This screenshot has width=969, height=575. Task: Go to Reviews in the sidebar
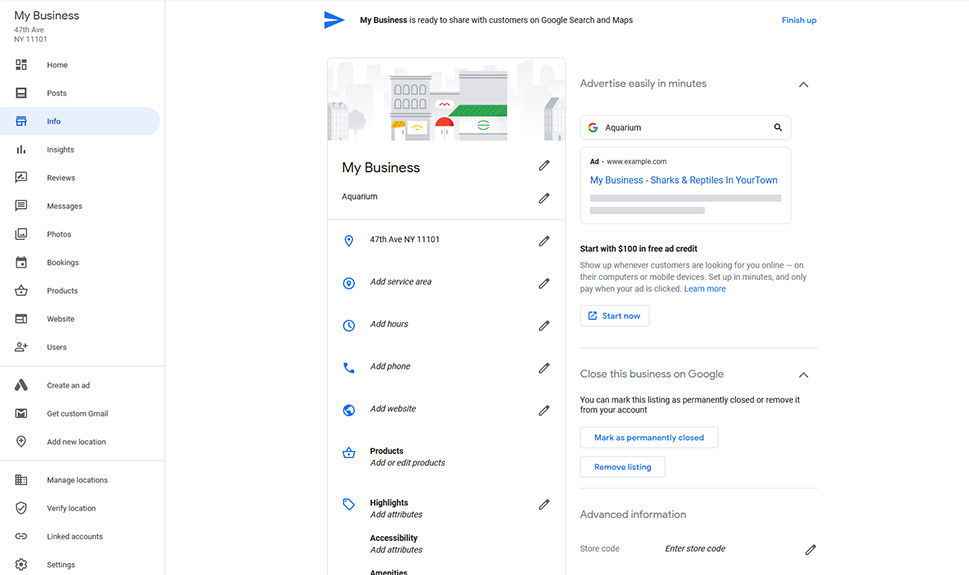point(60,178)
